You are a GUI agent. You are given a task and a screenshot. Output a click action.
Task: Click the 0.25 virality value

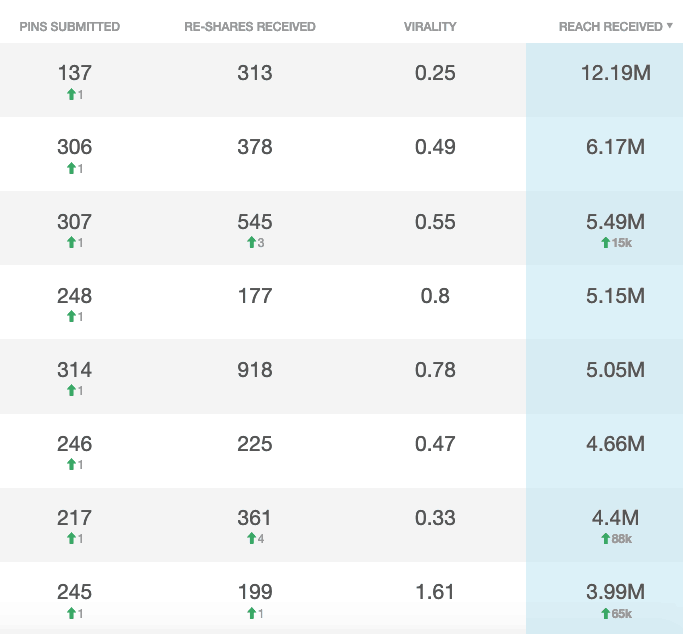435,73
